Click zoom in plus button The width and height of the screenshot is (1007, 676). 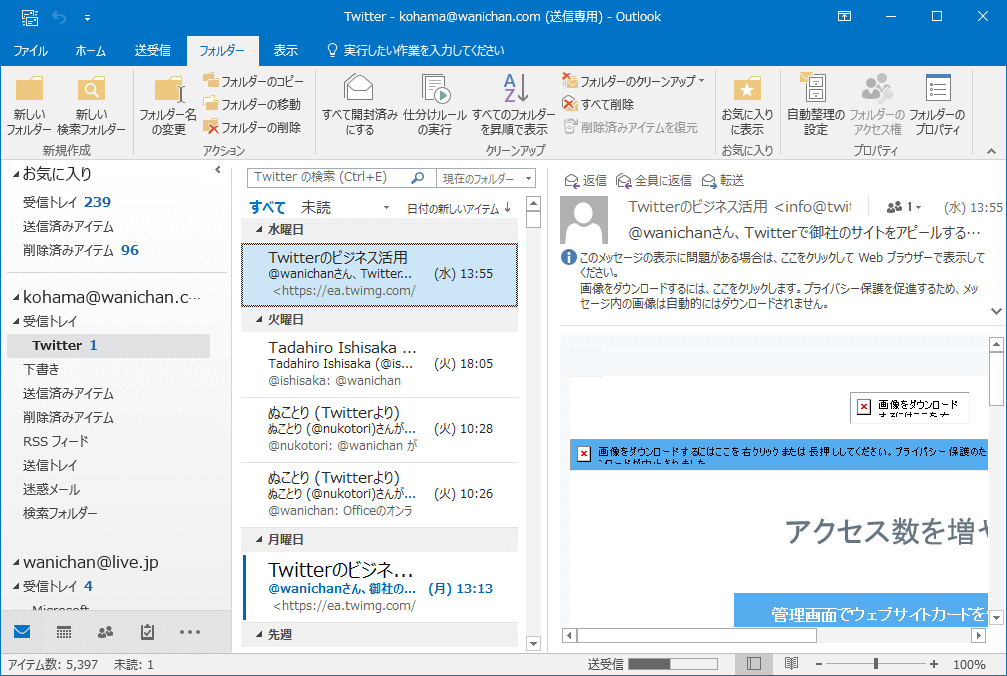tap(933, 664)
